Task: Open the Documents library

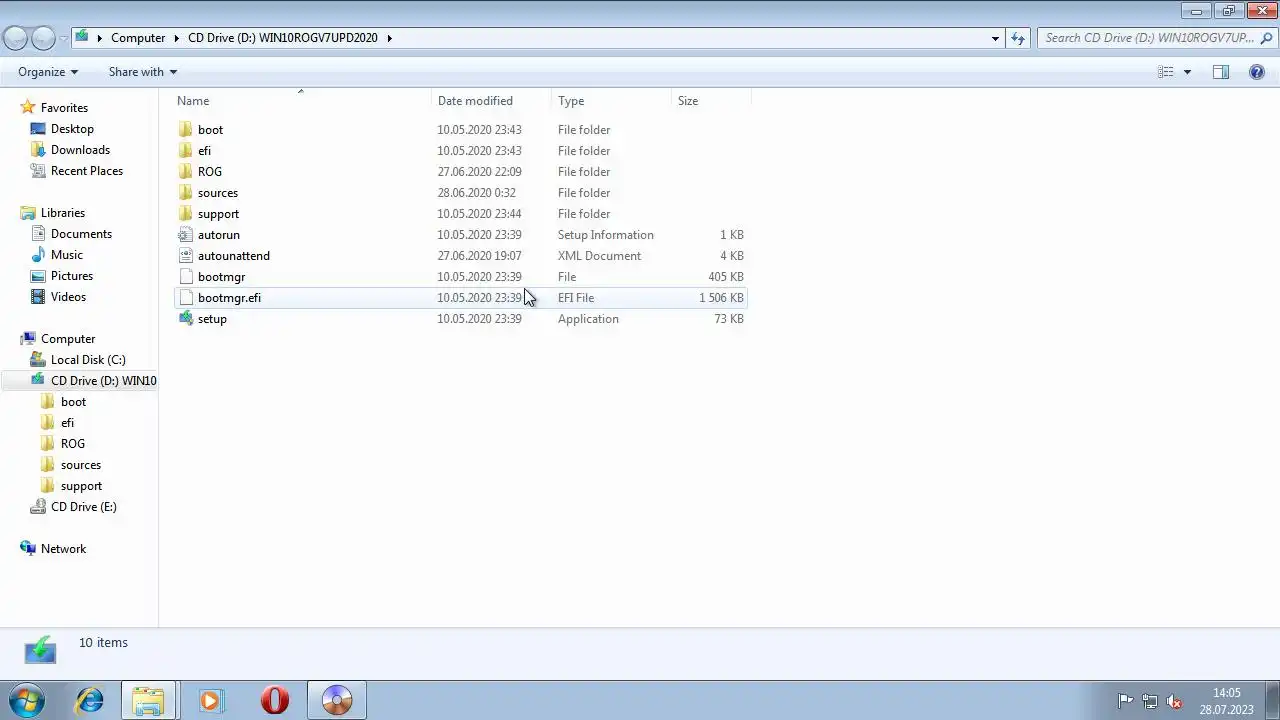Action: click(81, 234)
